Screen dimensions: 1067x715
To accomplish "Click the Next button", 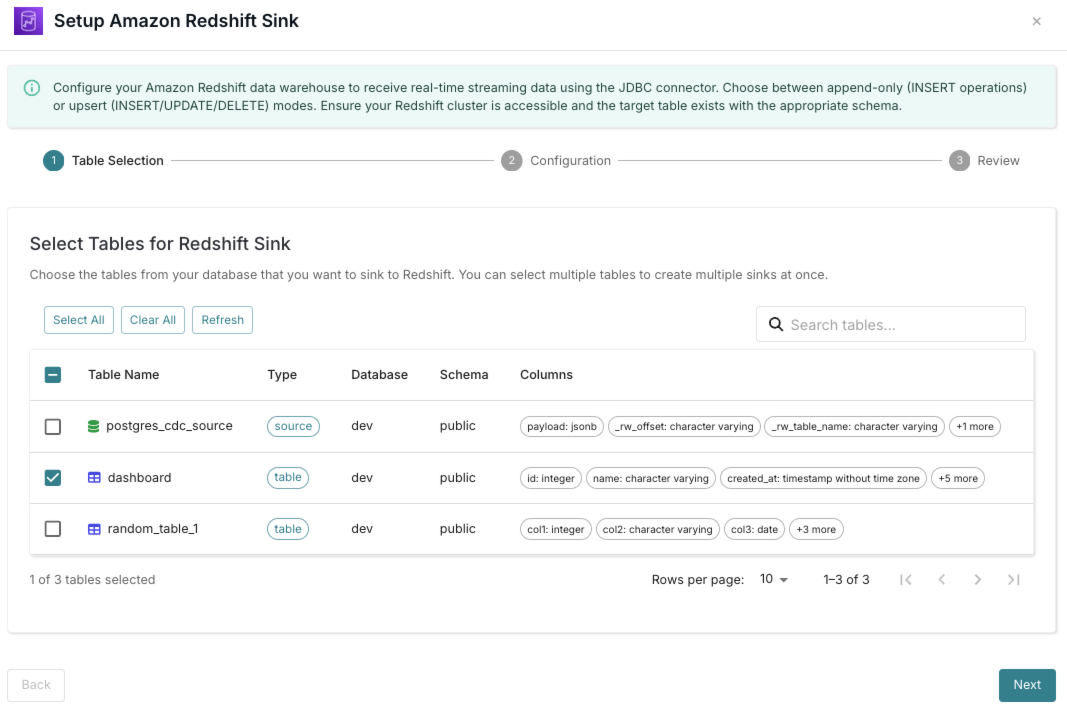I will (x=1027, y=685).
